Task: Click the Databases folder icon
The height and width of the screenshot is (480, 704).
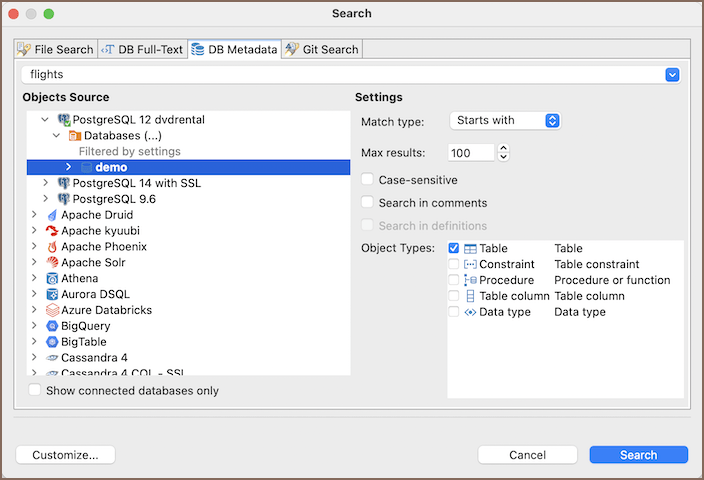Action: [x=75, y=136]
